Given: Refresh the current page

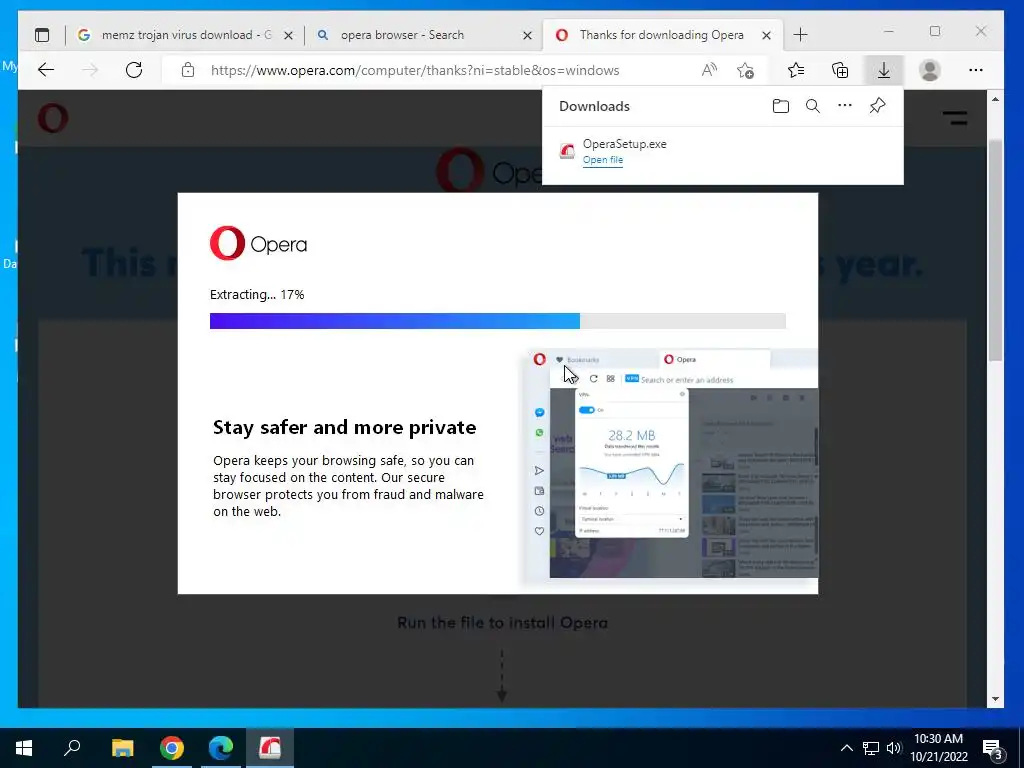Looking at the screenshot, I should (134, 70).
